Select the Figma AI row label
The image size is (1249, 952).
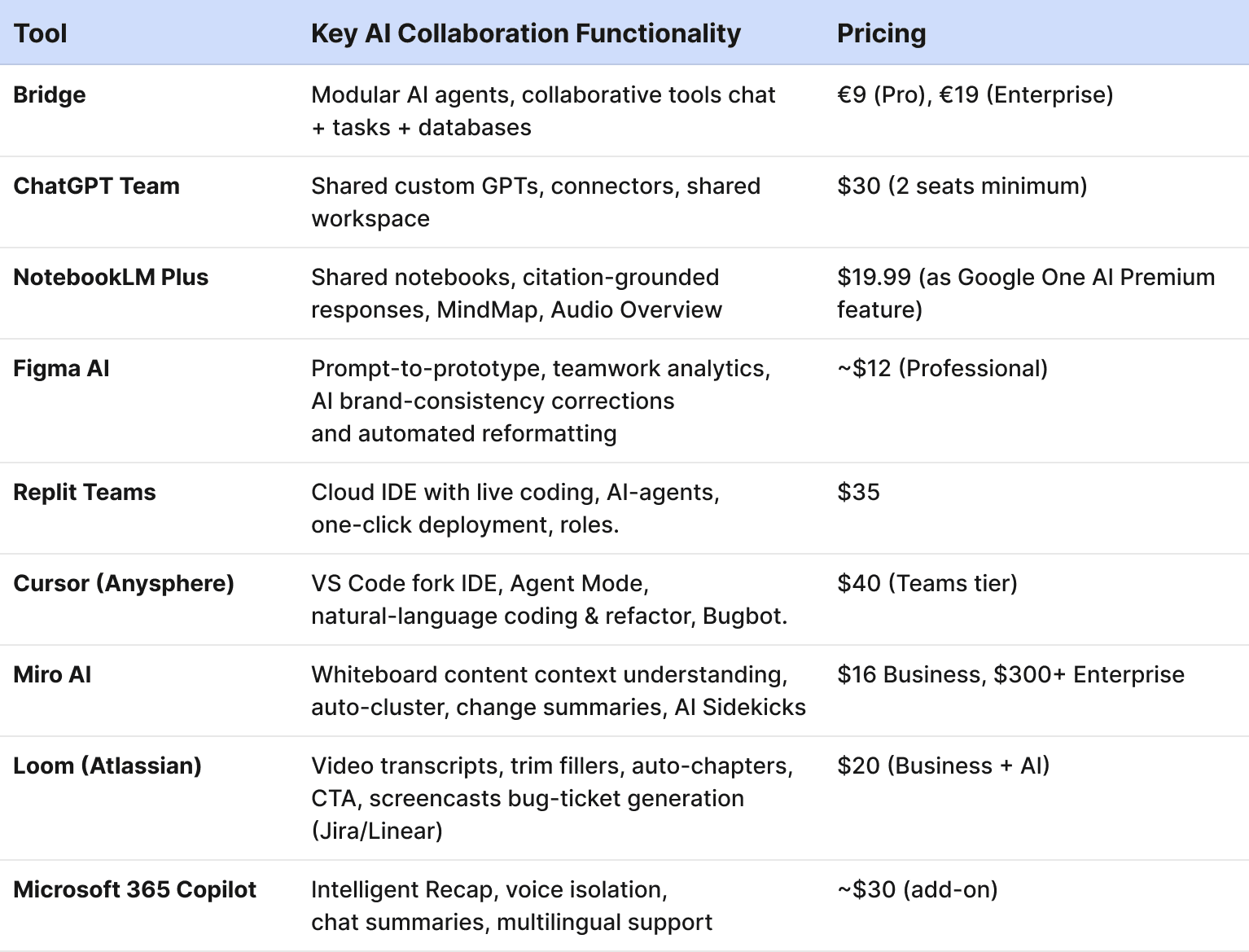pyautogui.click(x=61, y=368)
